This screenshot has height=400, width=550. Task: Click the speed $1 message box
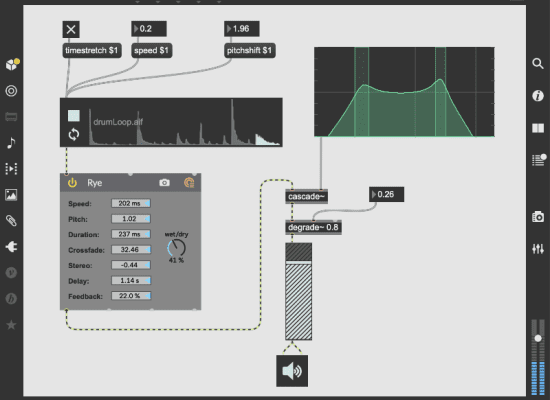[152, 51]
